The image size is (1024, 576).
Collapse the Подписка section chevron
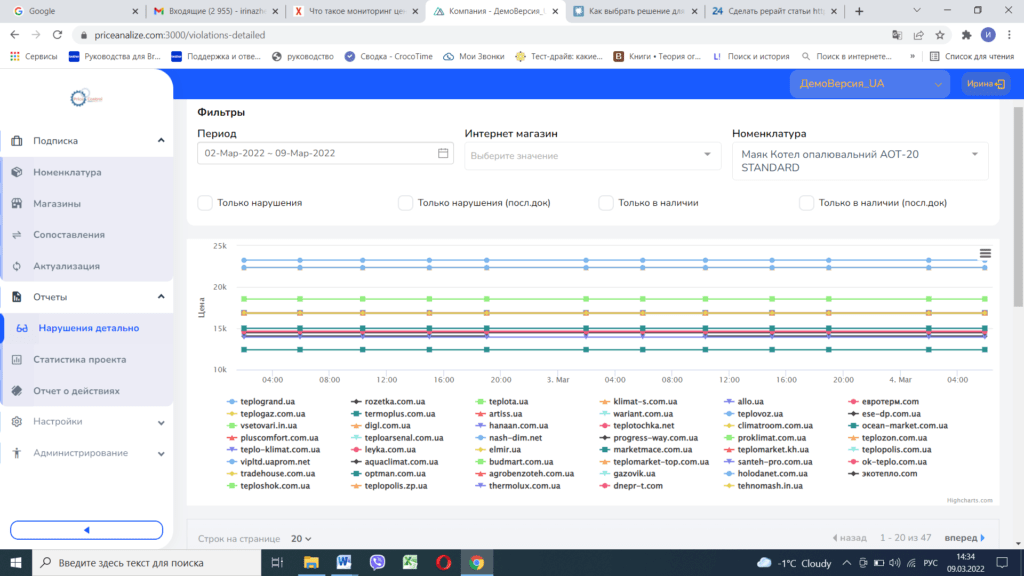(161, 140)
